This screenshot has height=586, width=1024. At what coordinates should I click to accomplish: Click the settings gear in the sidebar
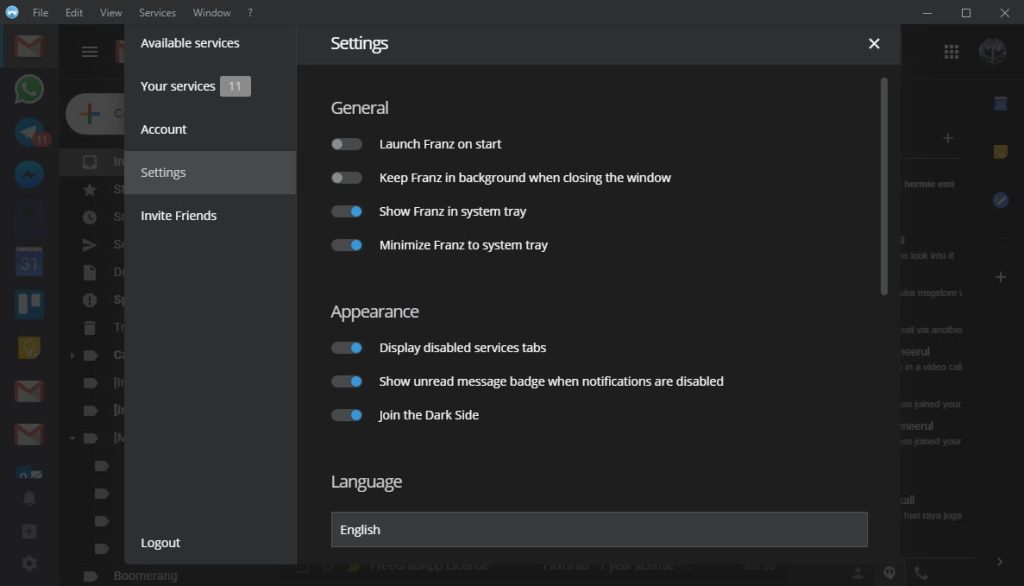[x=29, y=564]
